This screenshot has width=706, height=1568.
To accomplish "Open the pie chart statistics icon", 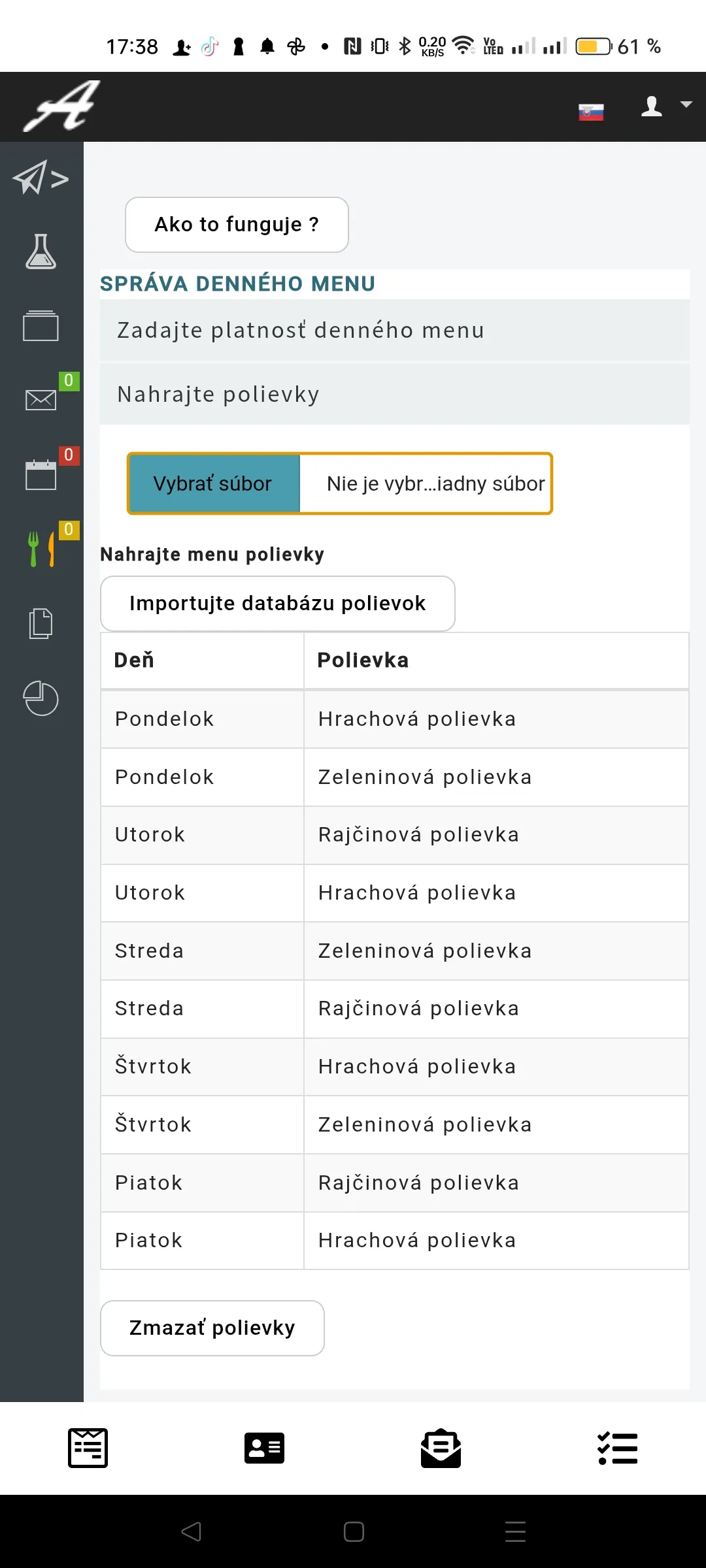I will [41, 698].
